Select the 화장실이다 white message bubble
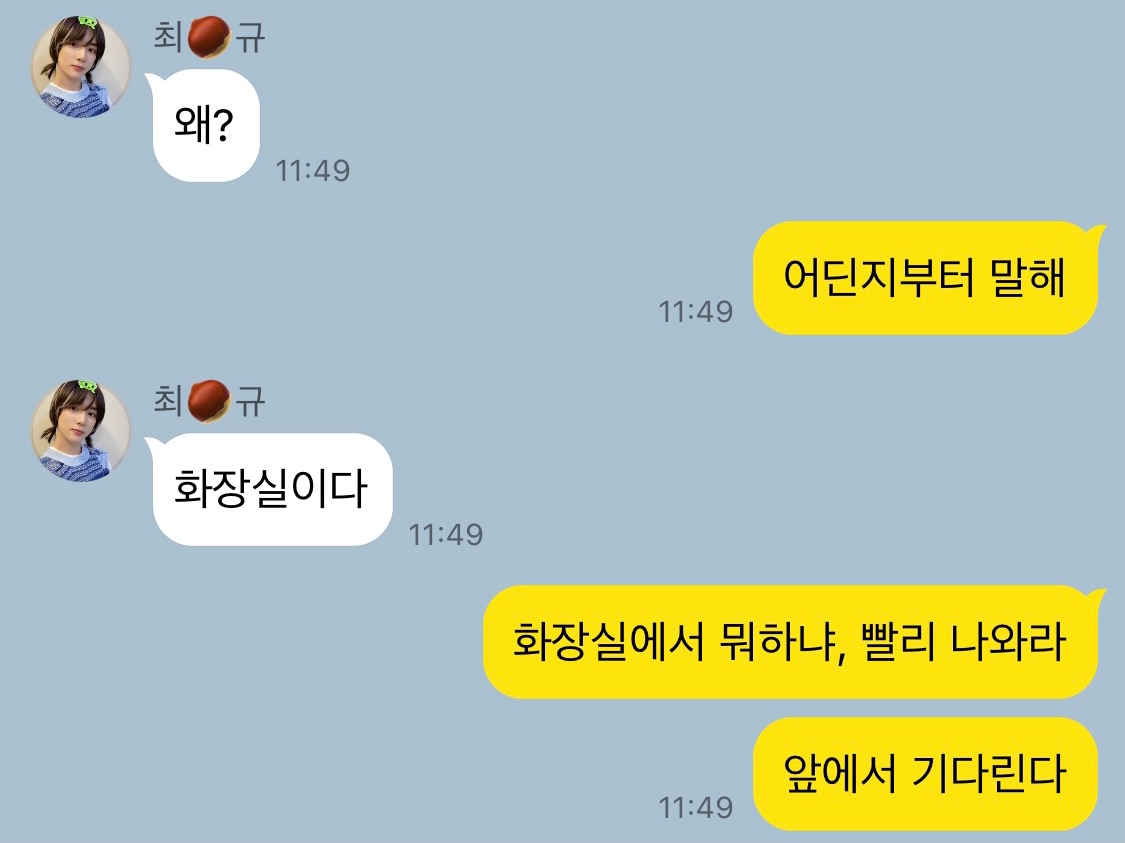This screenshot has width=1125, height=843. [x=272, y=489]
